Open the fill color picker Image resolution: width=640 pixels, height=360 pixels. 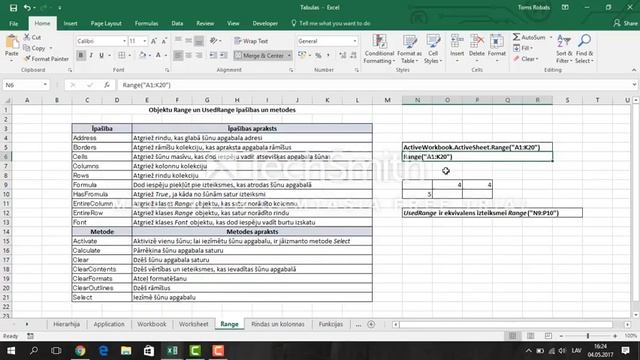[142, 55]
